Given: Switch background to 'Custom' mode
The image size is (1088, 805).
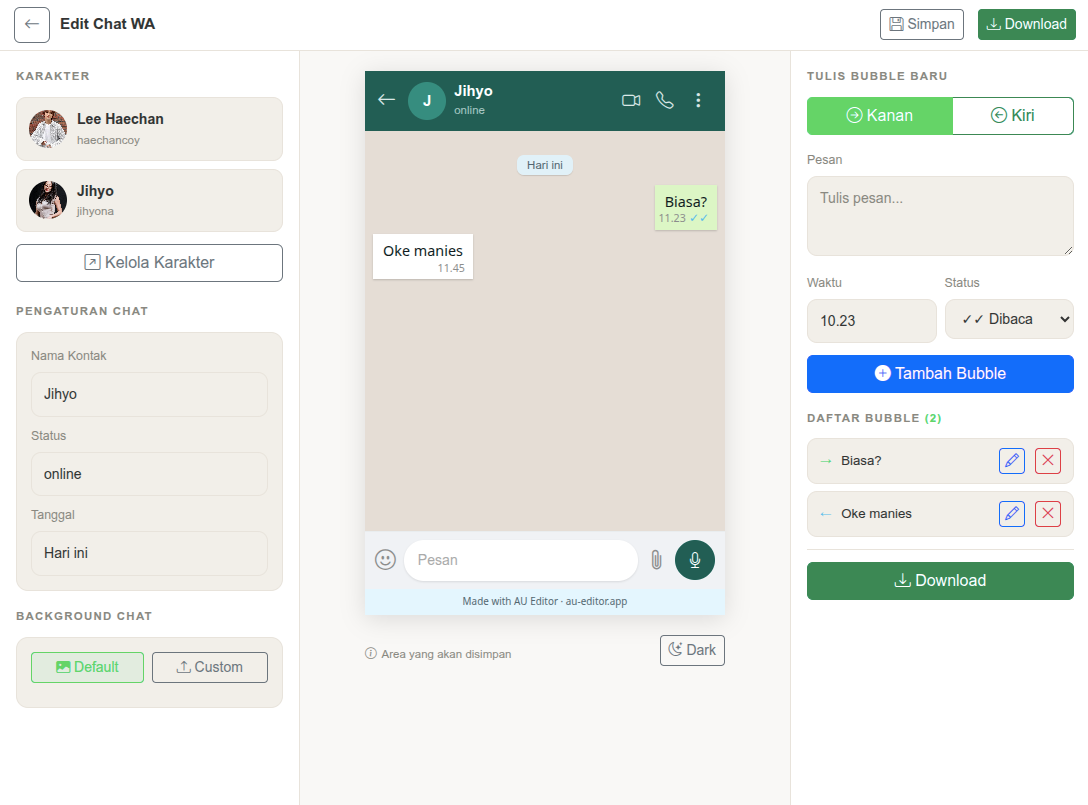Looking at the screenshot, I should point(209,667).
